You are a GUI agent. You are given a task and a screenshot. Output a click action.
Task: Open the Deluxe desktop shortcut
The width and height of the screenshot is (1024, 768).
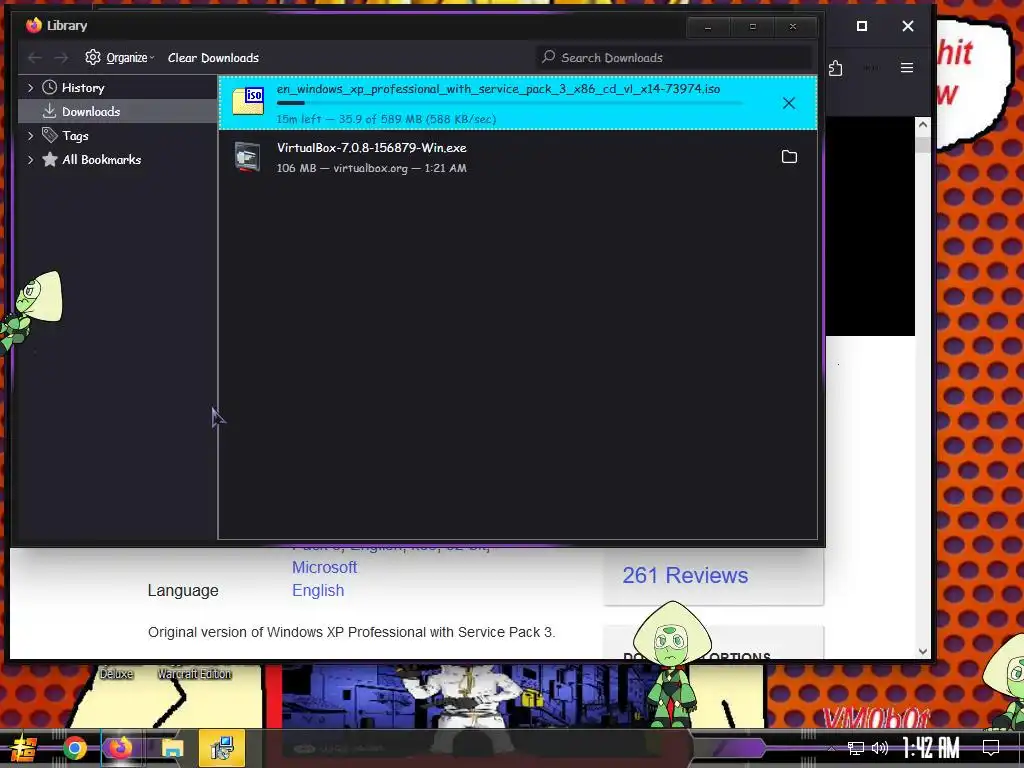tap(116, 673)
